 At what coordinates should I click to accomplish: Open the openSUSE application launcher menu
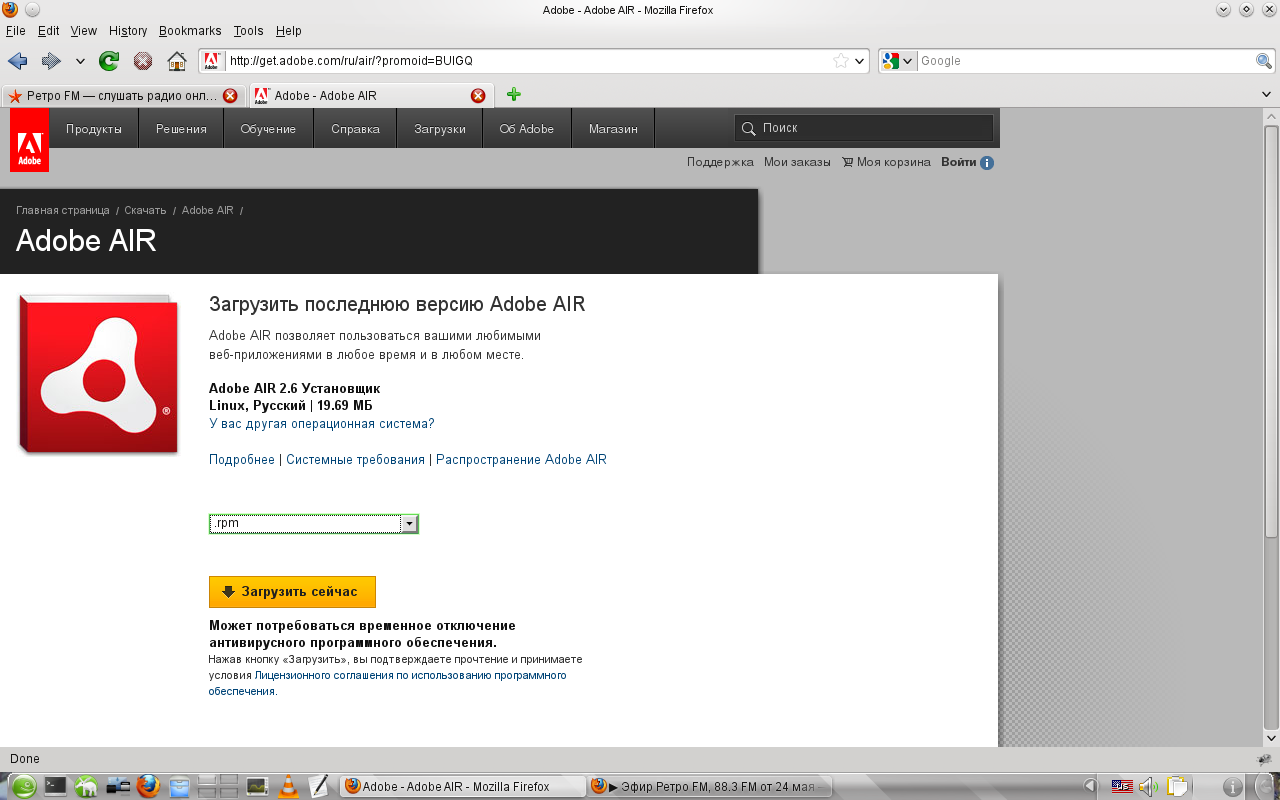(x=23, y=787)
